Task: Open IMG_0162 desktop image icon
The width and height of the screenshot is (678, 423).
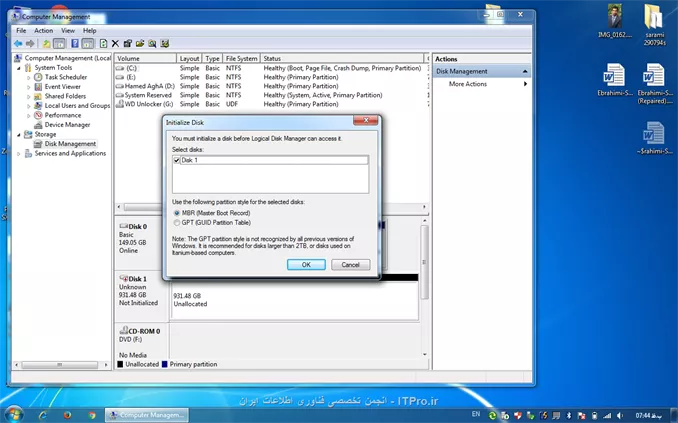Action: (614, 22)
